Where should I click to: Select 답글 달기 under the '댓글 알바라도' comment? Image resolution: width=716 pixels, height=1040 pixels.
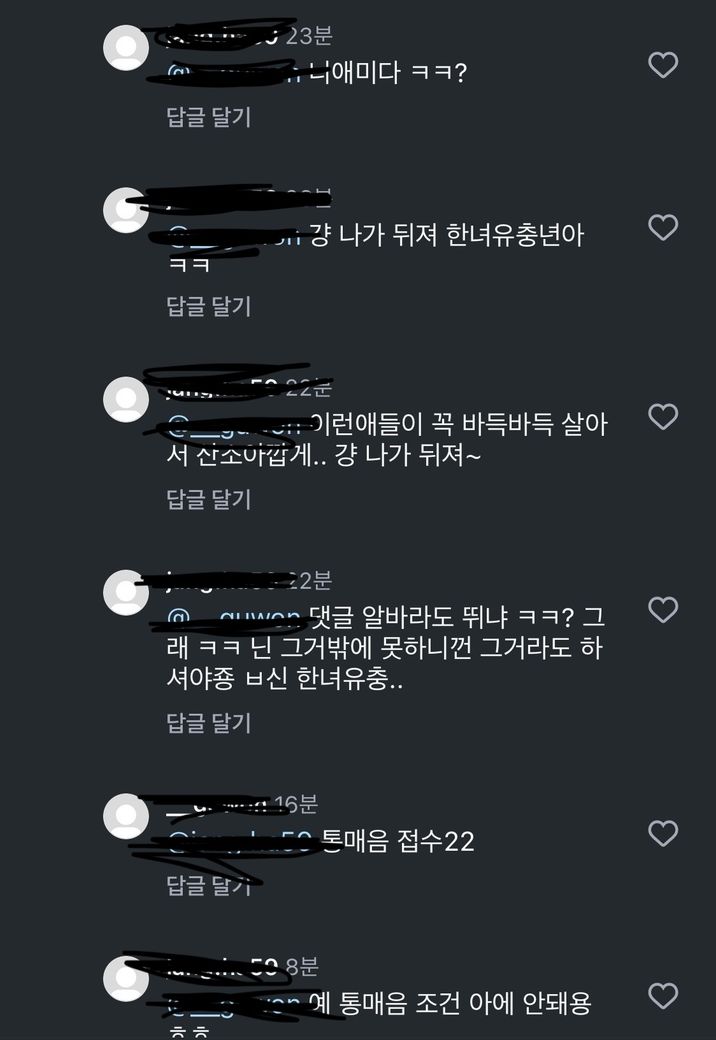[209, 722]
